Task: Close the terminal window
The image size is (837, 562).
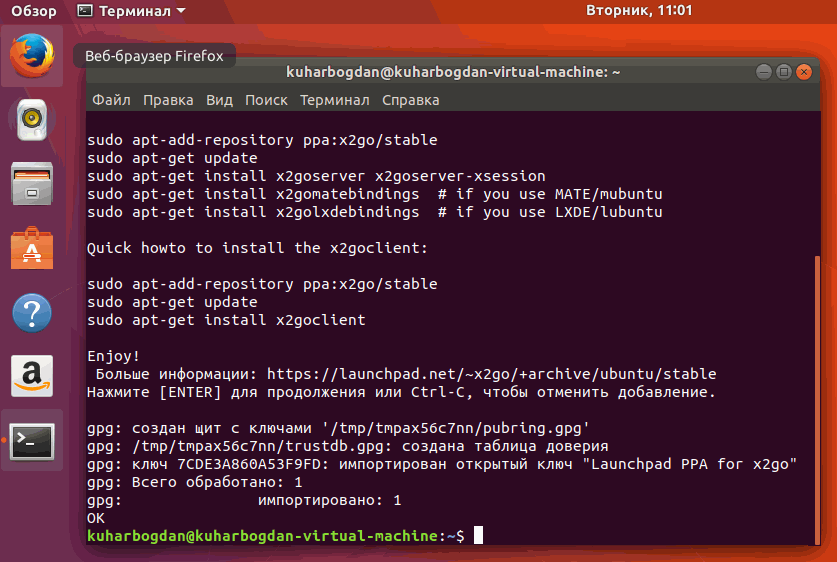Action: (804, 72)
